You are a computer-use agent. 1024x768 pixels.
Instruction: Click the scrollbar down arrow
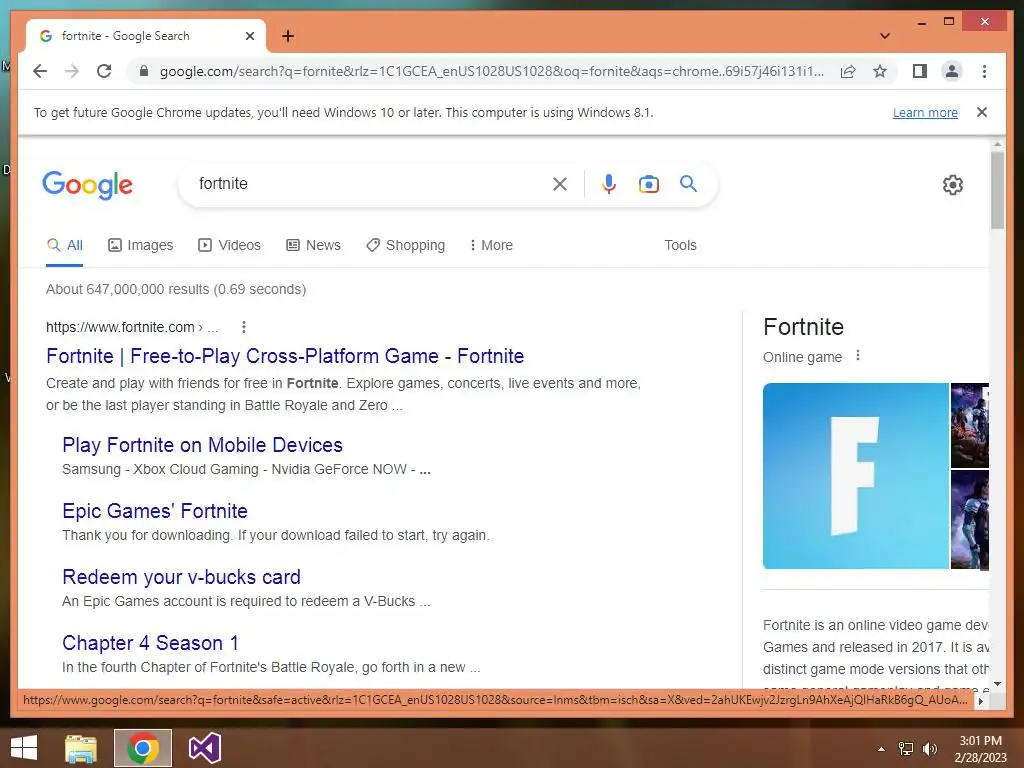point(997,684)
